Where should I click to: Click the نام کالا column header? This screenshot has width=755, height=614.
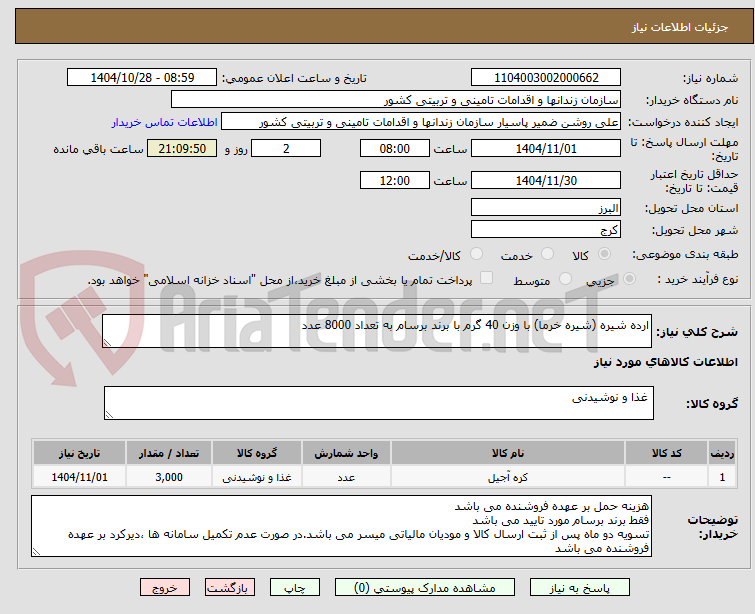pyautogui.click(x=508, y=453)
